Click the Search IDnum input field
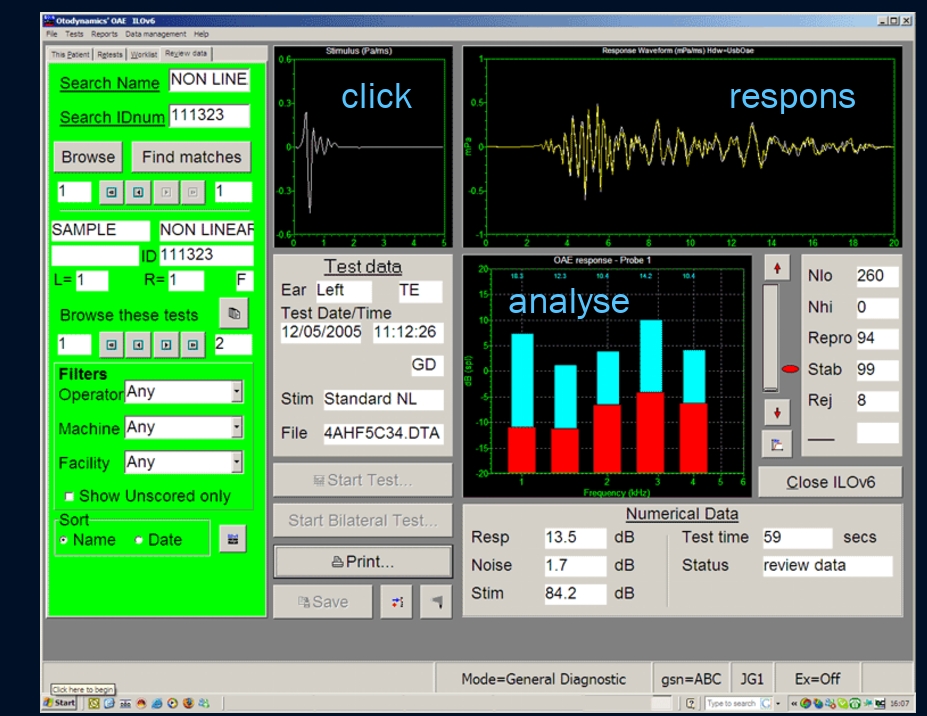Image resolution: width=927 pixels, height=716 pixels. (x=209, y=115)
